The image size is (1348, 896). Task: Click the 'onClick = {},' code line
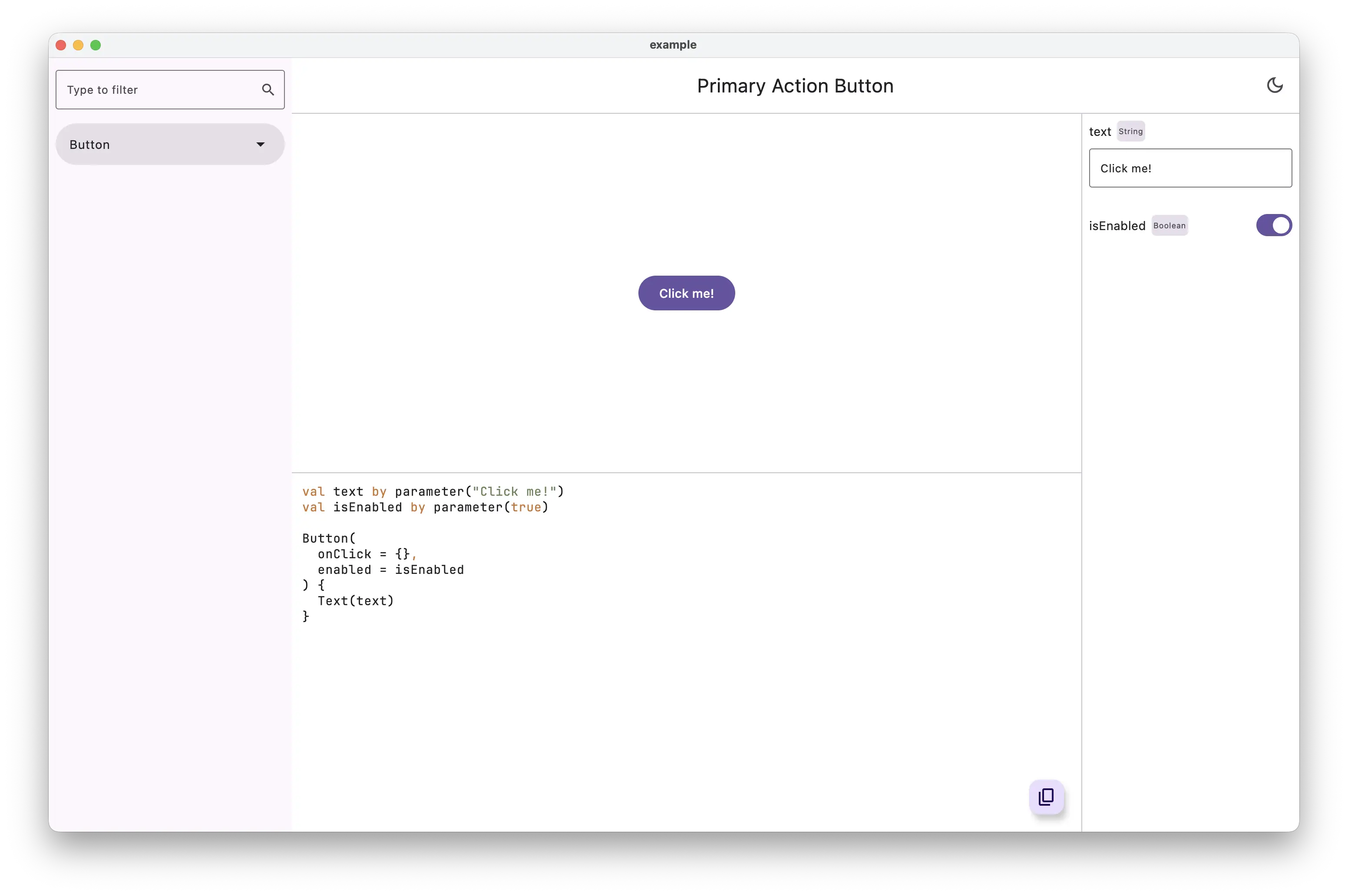point(367,554)
